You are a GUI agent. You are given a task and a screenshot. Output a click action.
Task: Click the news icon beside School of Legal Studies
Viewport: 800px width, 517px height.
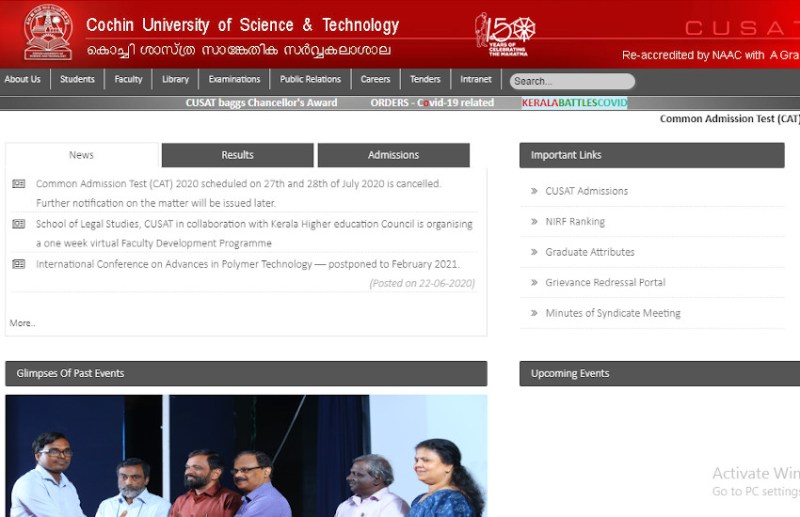(19, 224)
